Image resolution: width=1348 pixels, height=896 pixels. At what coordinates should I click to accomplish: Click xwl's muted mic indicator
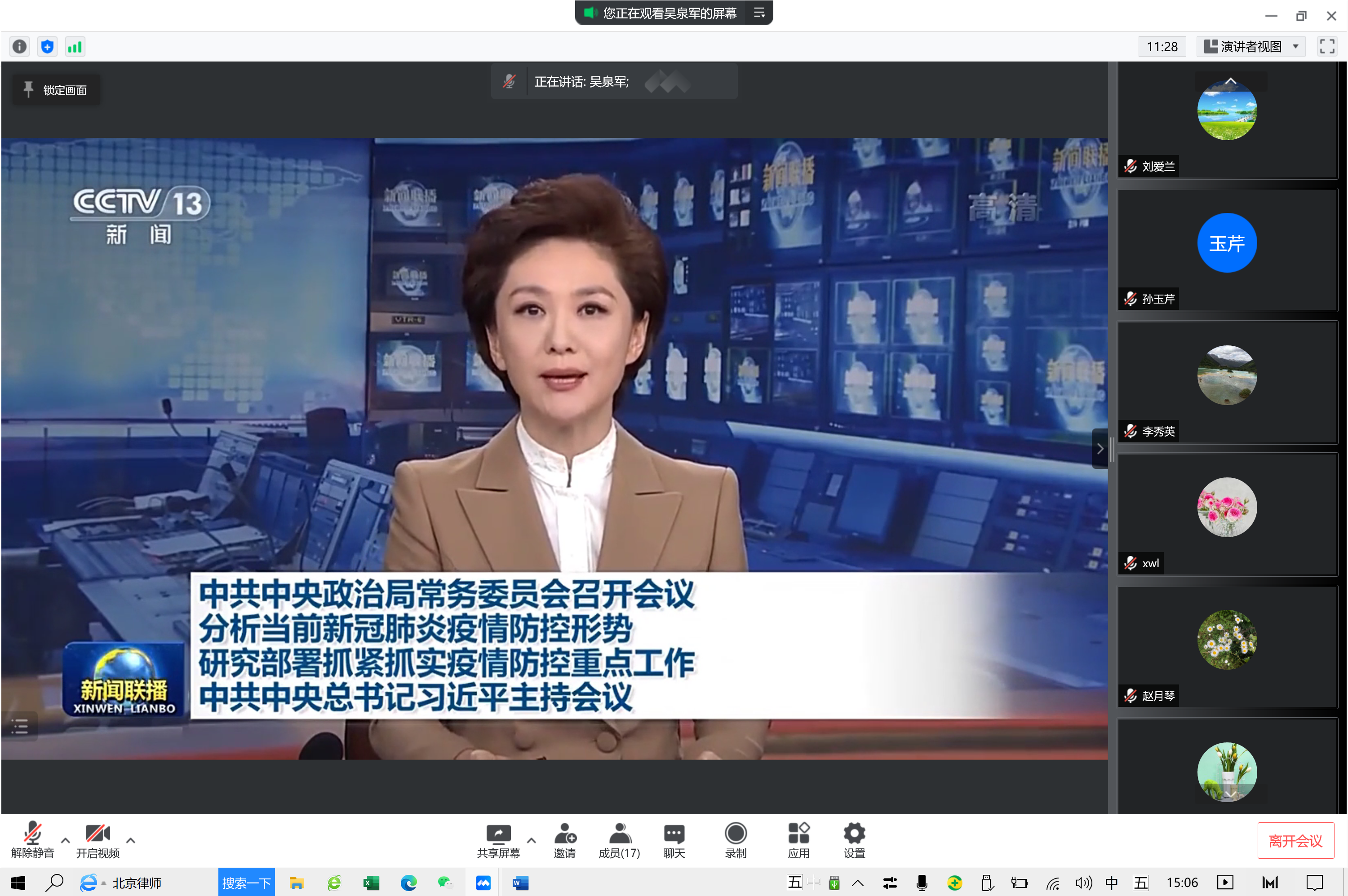[x=1130, y=564]
